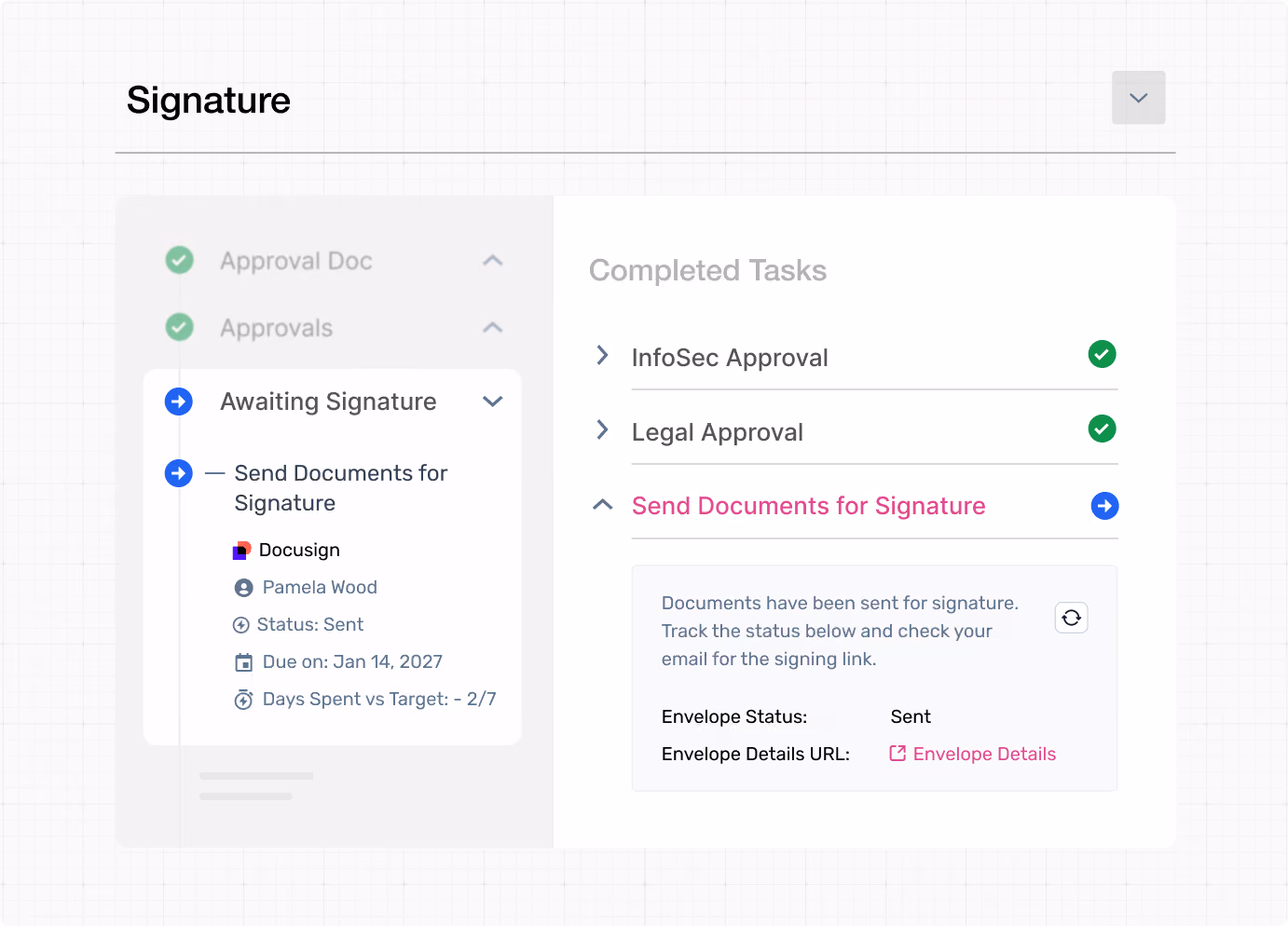Click the Envelope Status value Sent
1288x926 pixels.
pyautogui.click(x=911, y=716)
